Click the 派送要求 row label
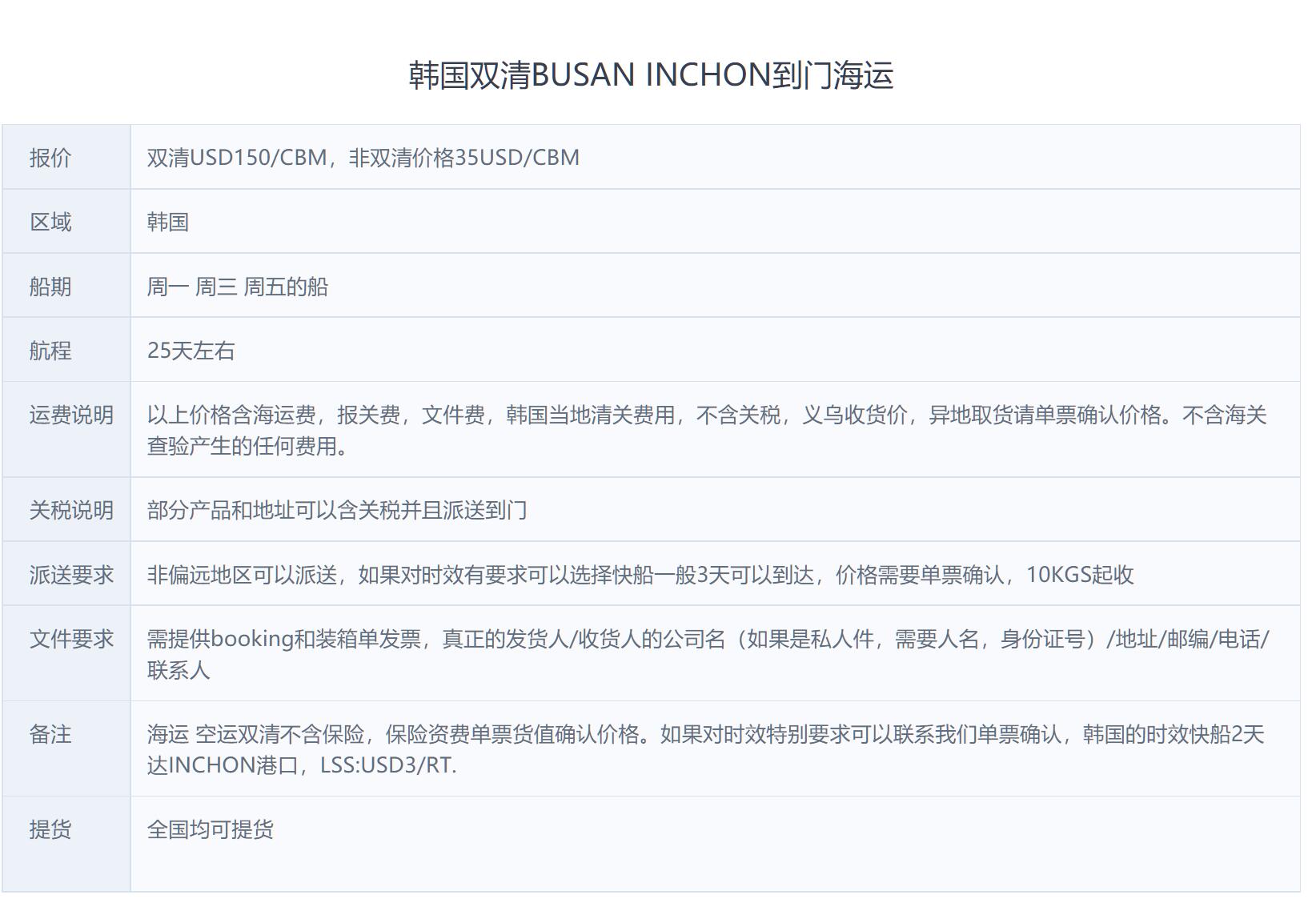This screenshot has height=907, width=1316. 71,575
